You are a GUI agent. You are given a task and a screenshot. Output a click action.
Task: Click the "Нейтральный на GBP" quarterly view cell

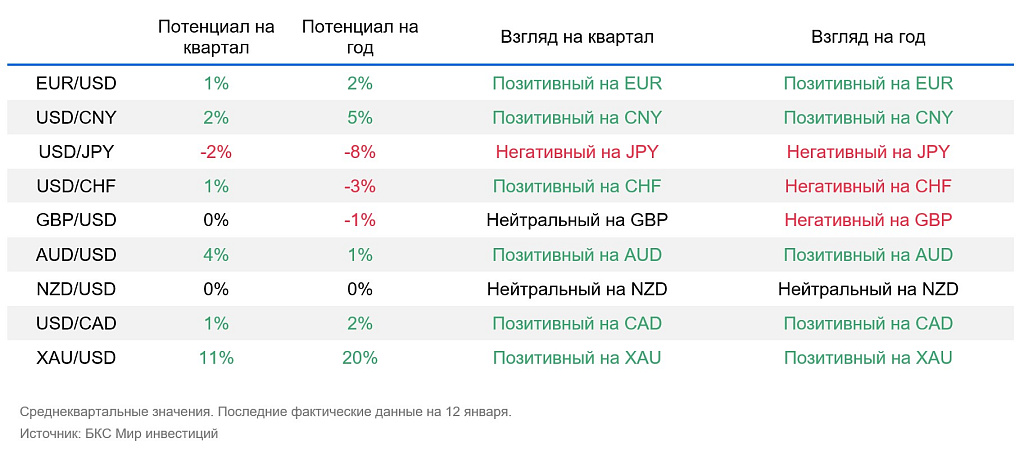pyautogui.click(x=577, y=220)
